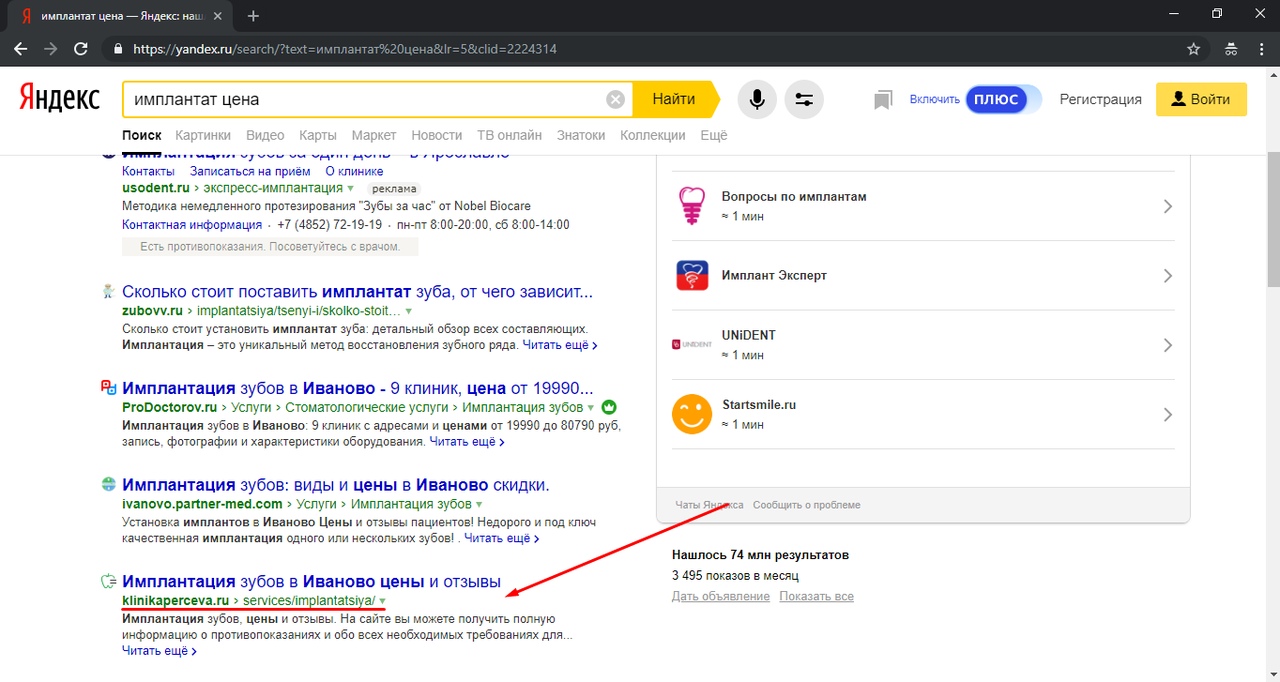1280x682 pixels.
Task: Open the 'Вопросы по имплантам' chevron
Action: 1168,206
